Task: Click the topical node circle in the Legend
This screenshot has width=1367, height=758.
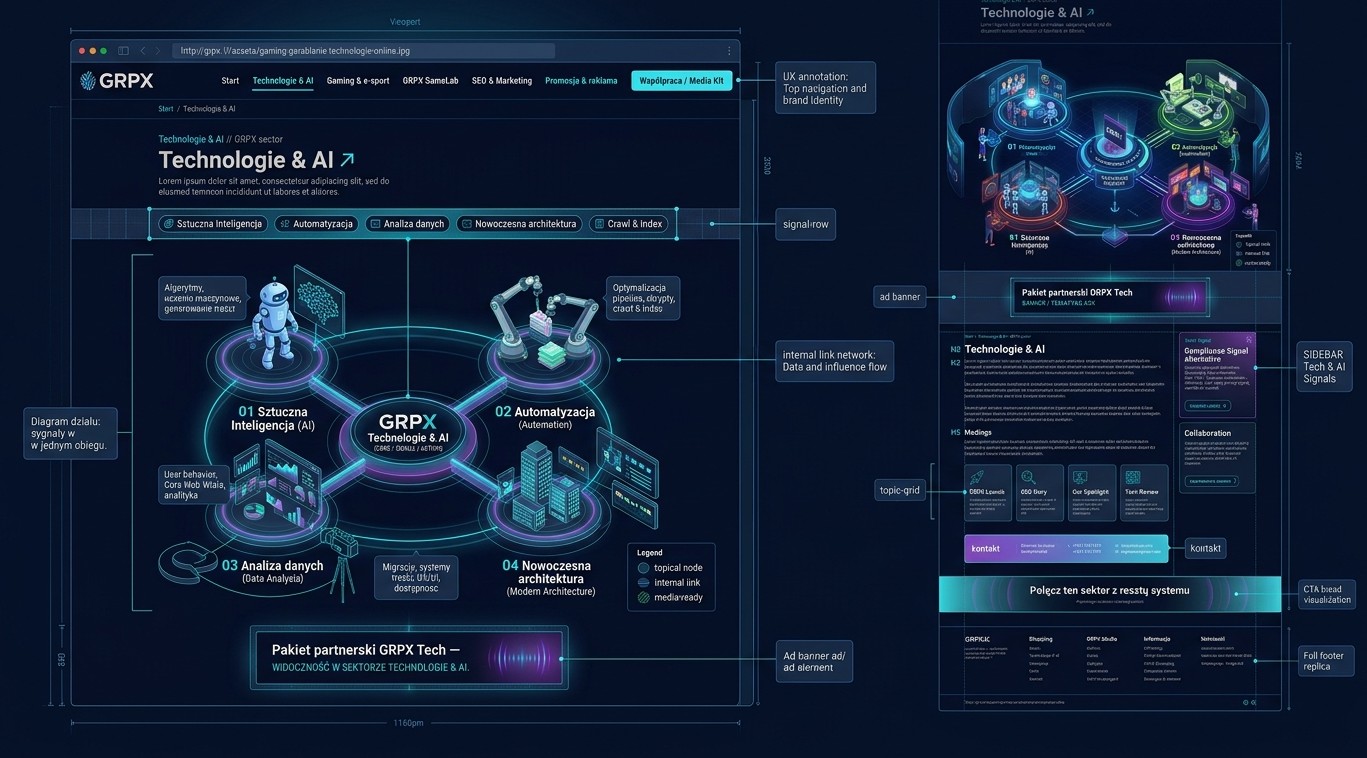Action: [x=644, y=568]
